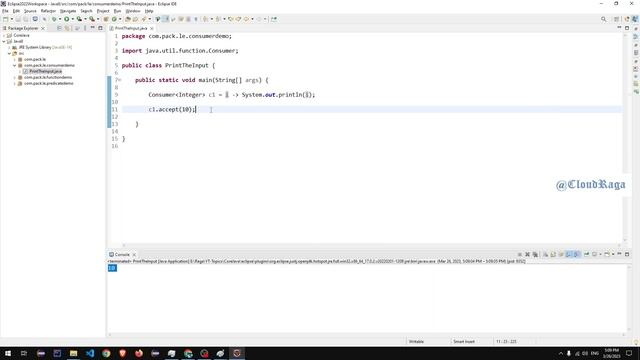The width and height of the screenshot is (640, 360).
Task: Open the Project menu
Action: pos(103,11)
